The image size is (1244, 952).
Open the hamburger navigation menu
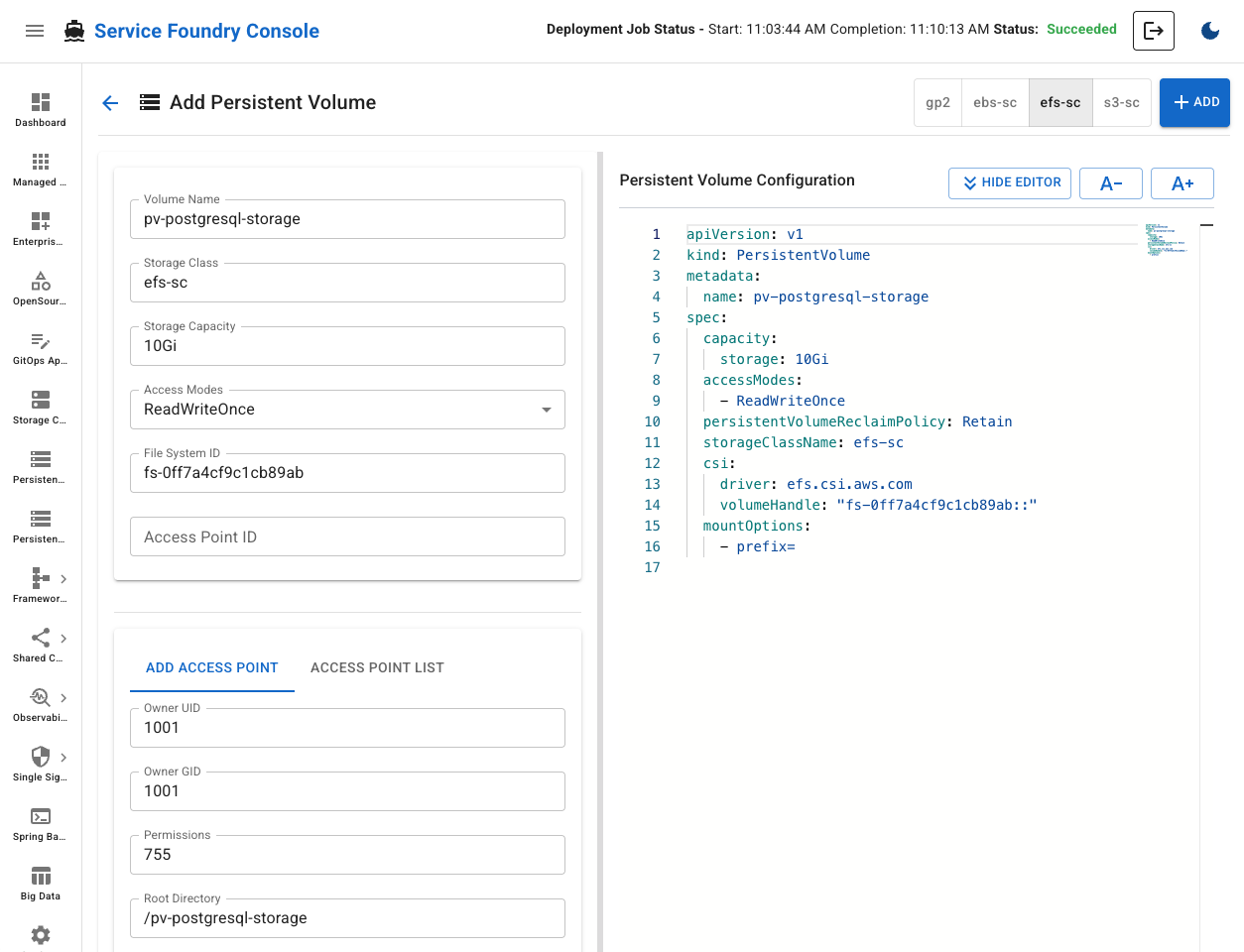click(x=35, y=31)
